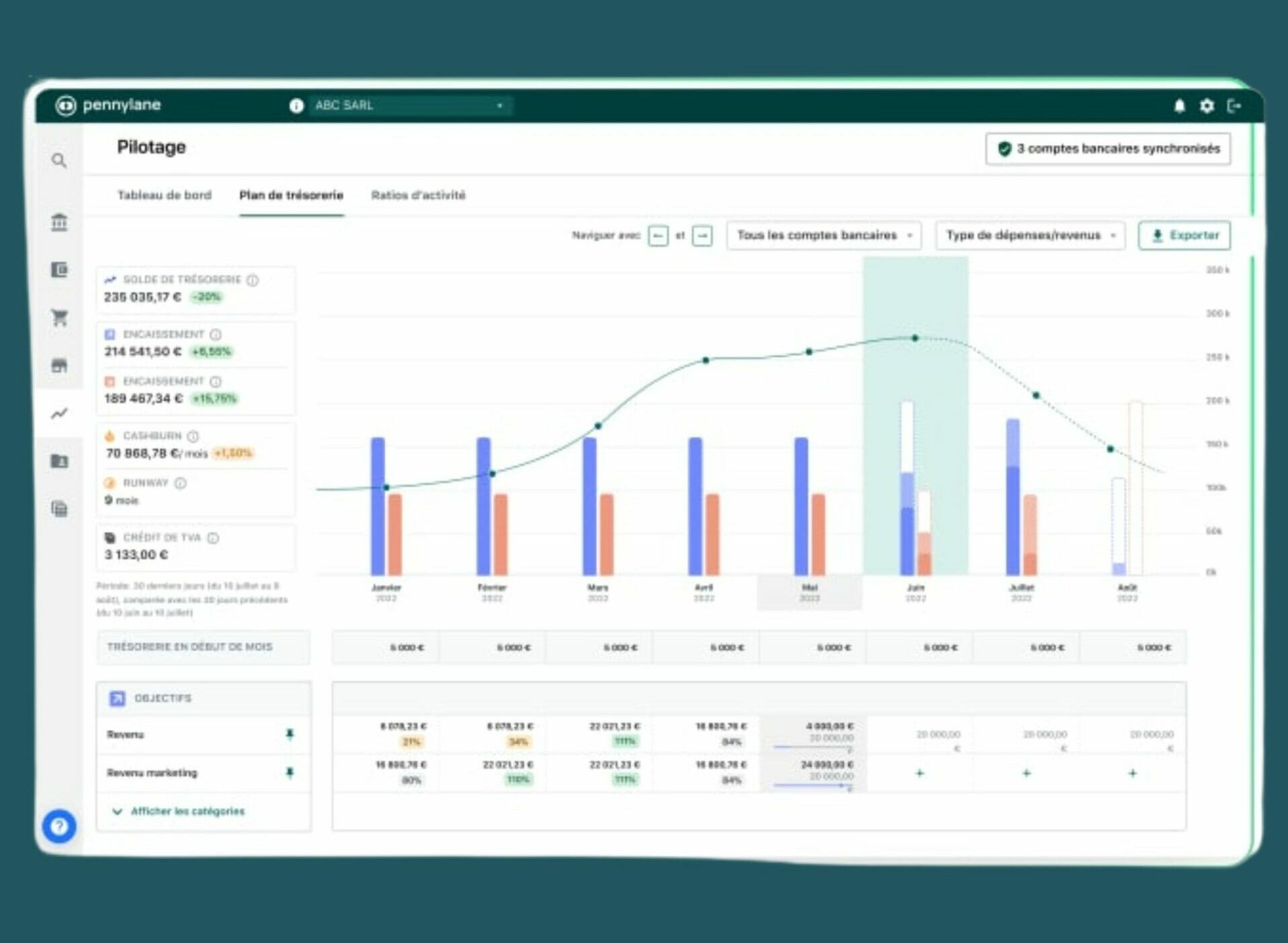
Task: Click info icon next to Cashburn
Action: click(x=193, y=436)
